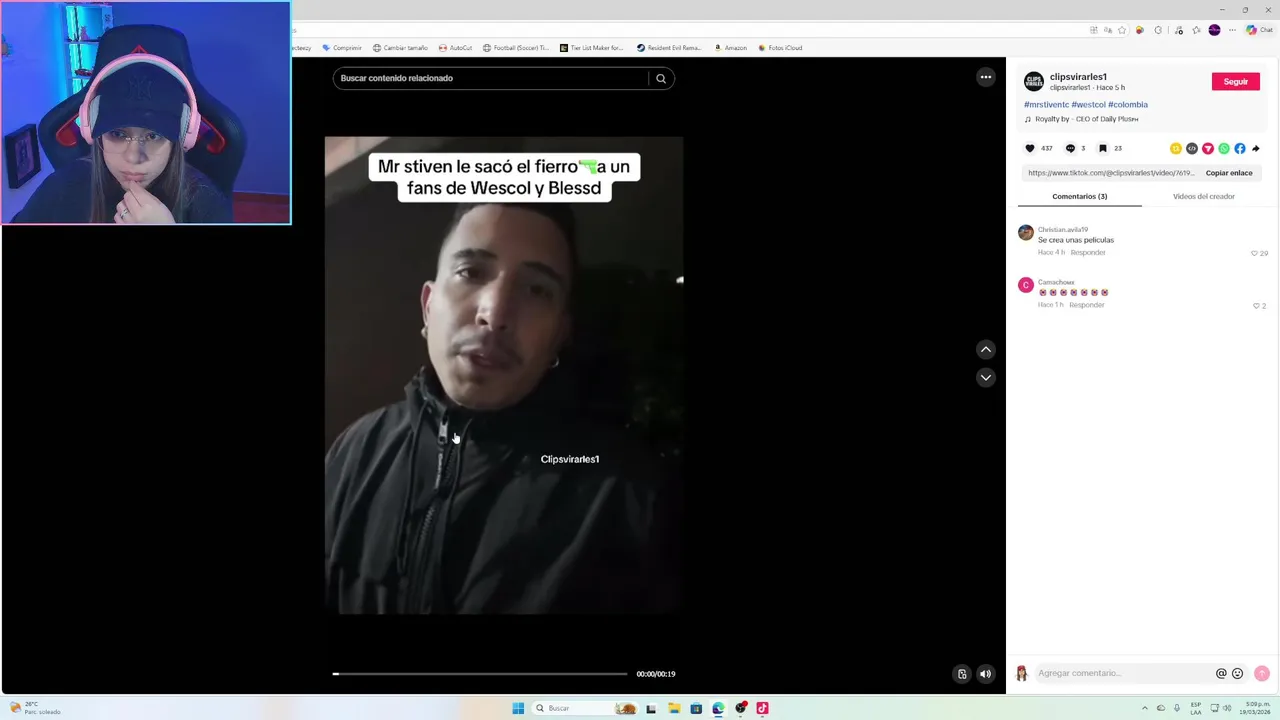Click the Copiar enlace button
Viewport: 1280px width, 720px height.
[x=1229, y=173]
